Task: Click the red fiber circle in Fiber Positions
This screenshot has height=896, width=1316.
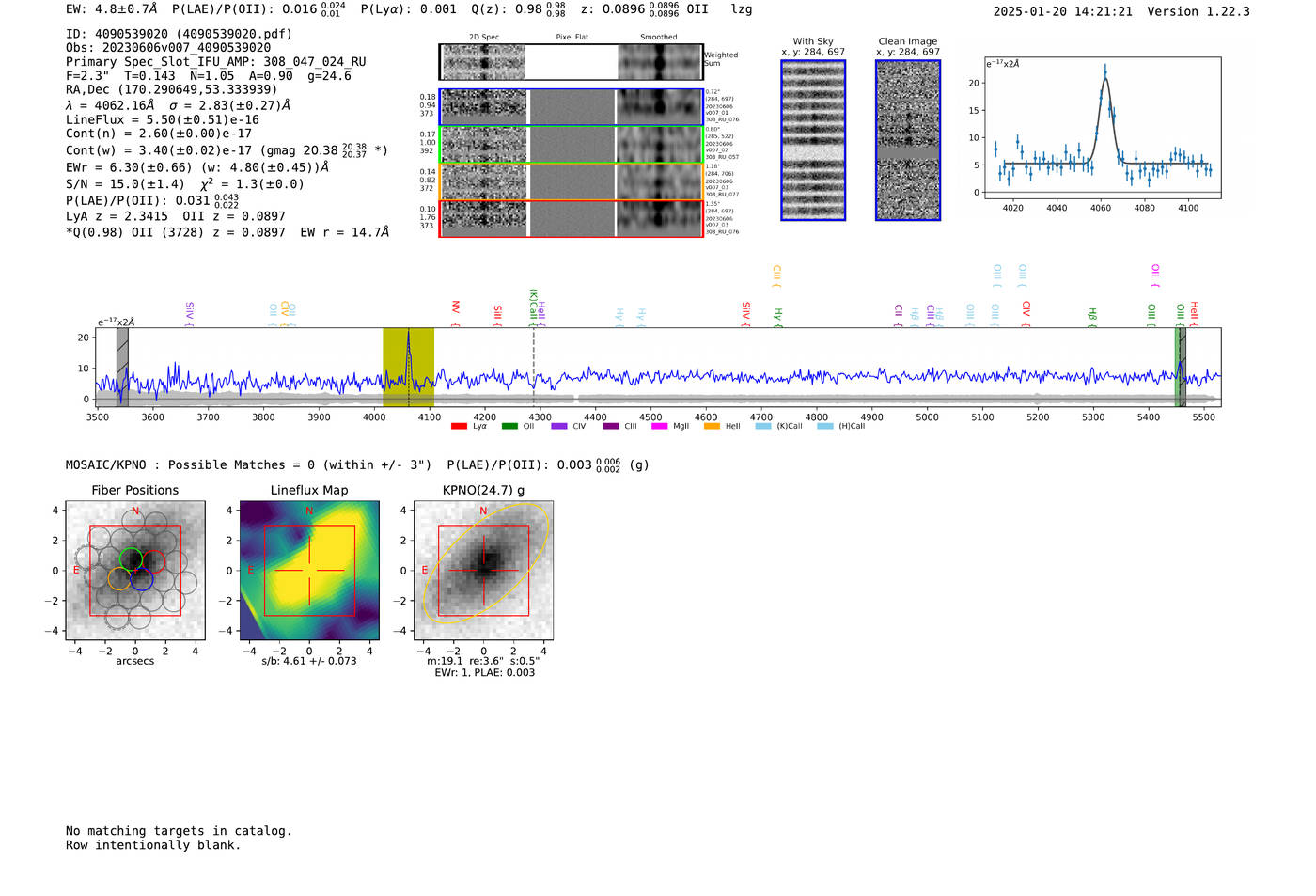Action: click(x=154, y=561)
